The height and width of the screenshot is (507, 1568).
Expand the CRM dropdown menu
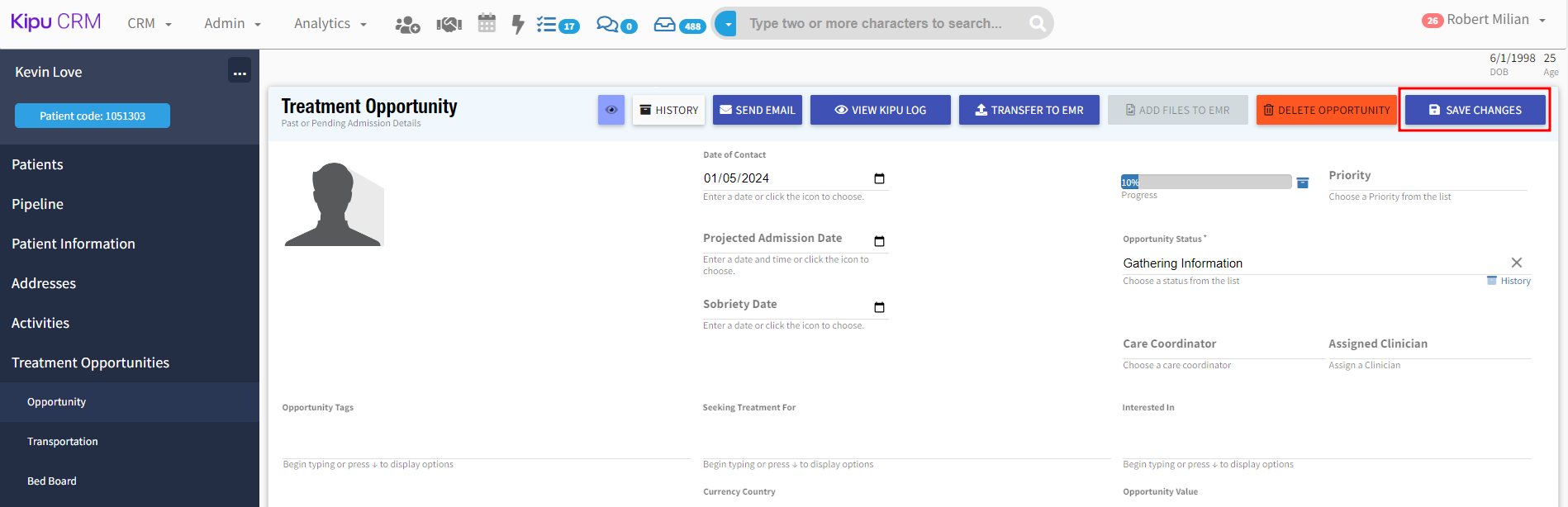[150, 24]
